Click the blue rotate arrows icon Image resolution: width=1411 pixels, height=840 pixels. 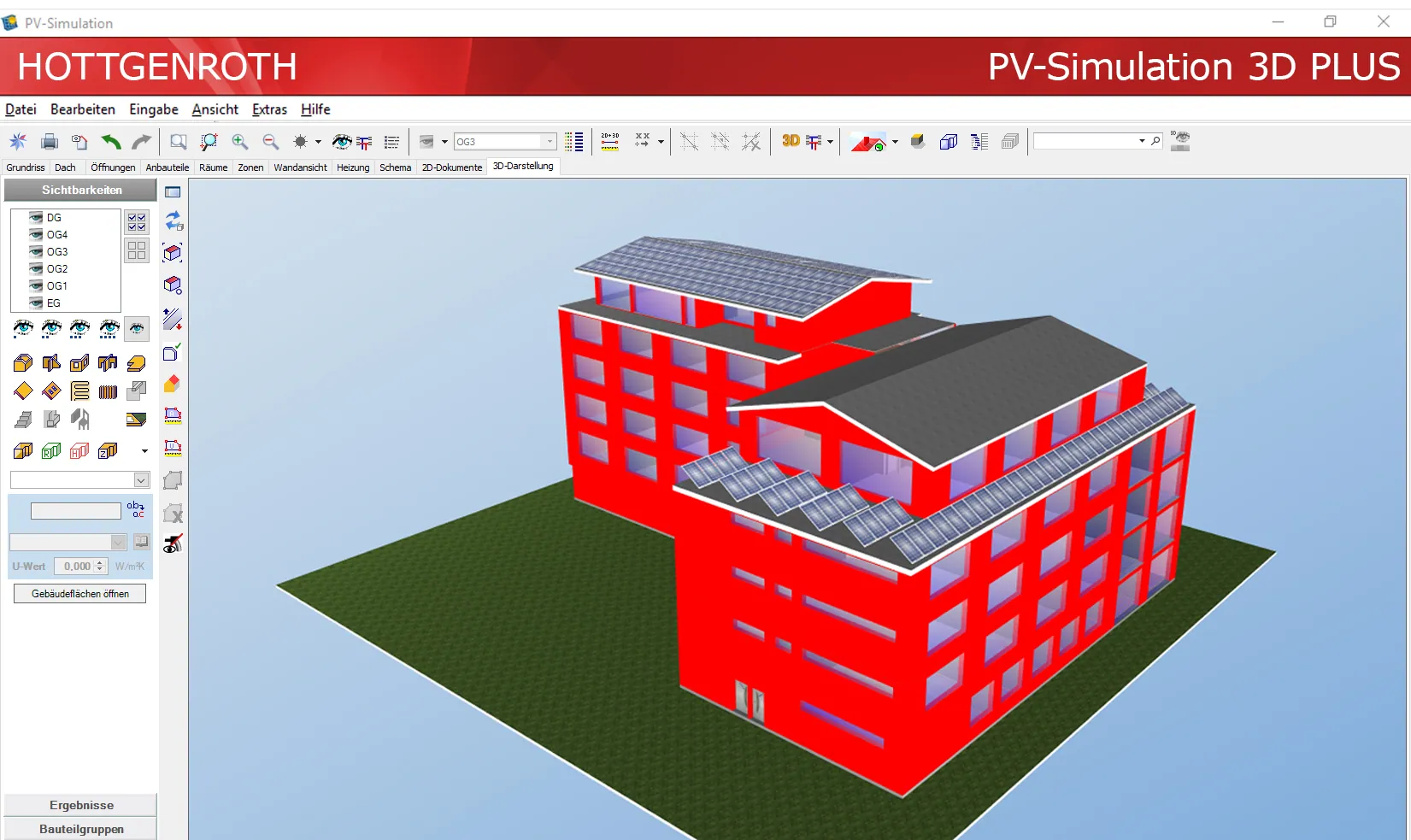173,221
